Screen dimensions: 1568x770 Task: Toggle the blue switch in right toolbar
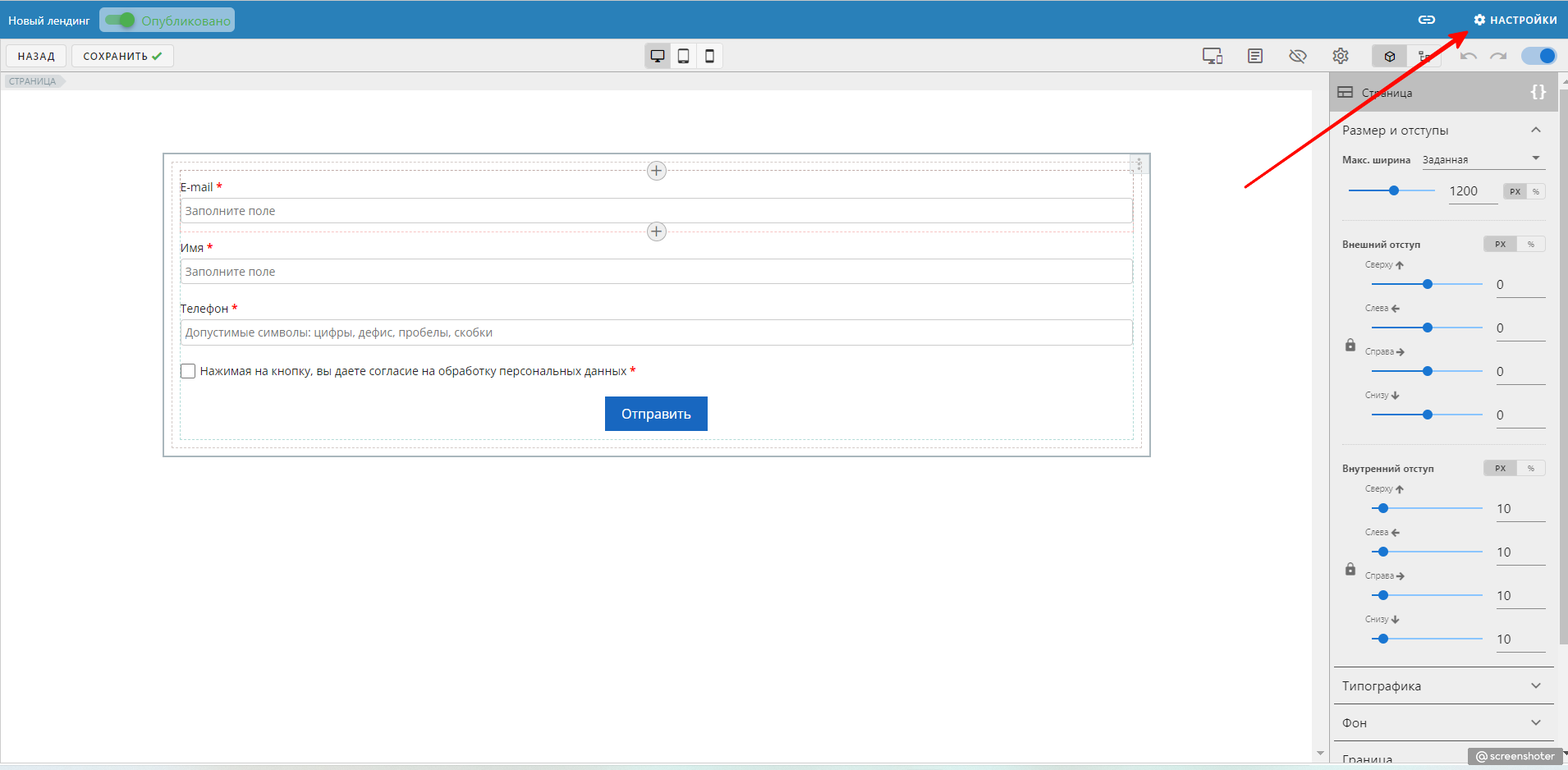point(1538,56)
